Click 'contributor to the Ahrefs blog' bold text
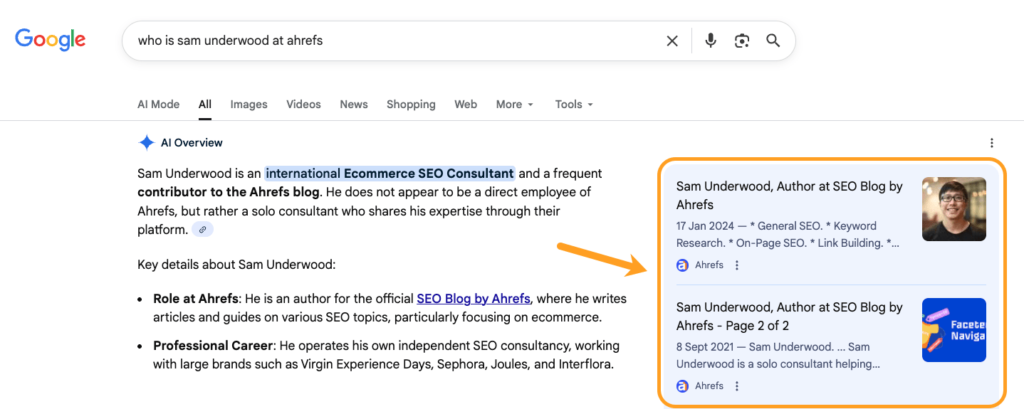This screenshot has width=1024, height=409. 231,192
